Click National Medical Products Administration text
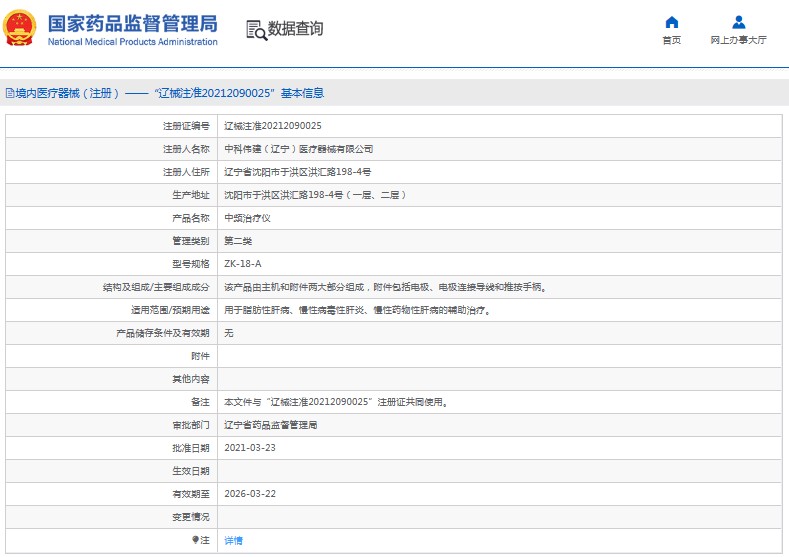This screenshot has width=789, height=557. click(x=133, y=42)
